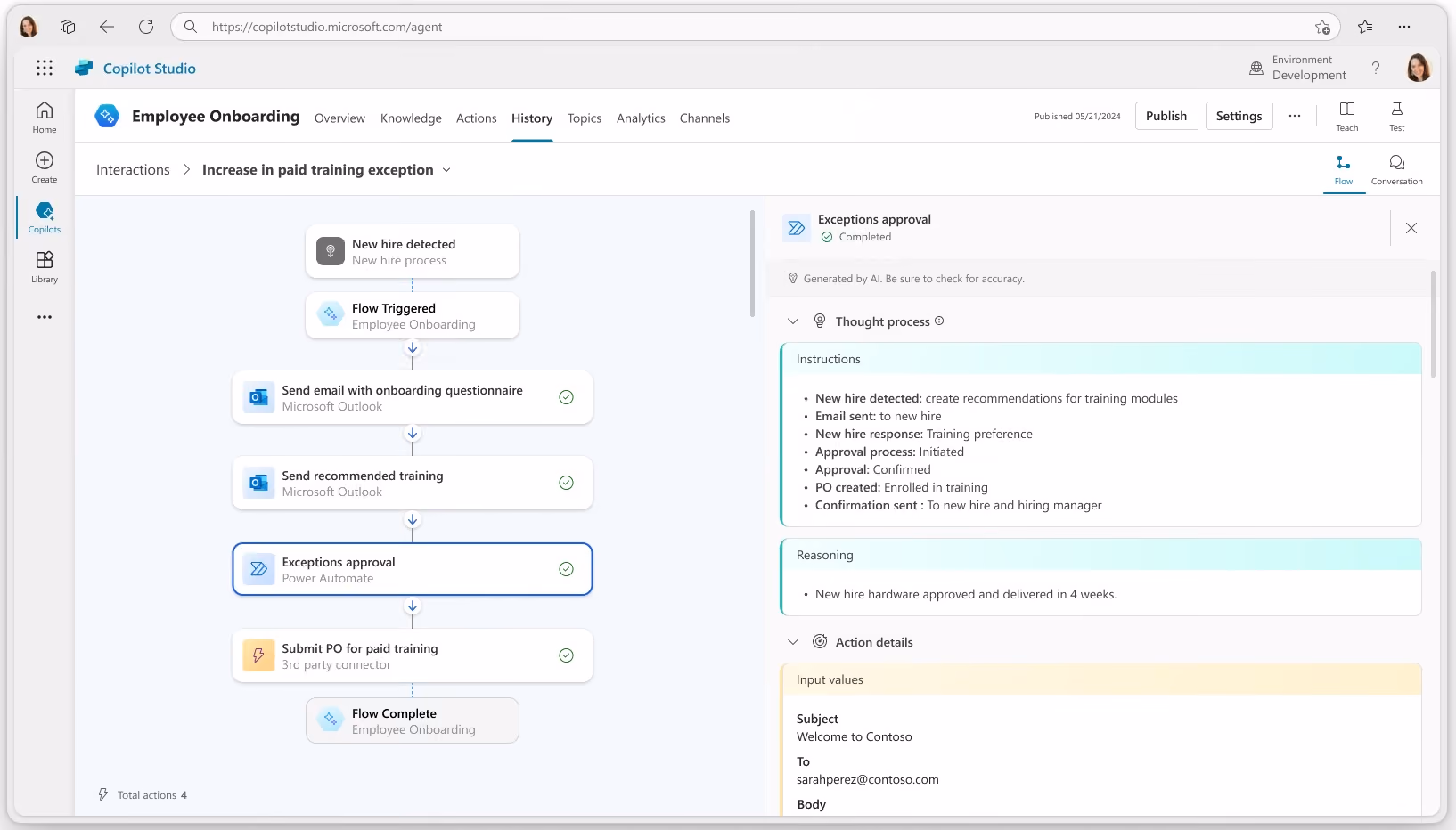Viewport: 1456px width, 830px height.
Task: Go to Home in left sidebar
Action: pyautogui.click(x=45, y=118)
